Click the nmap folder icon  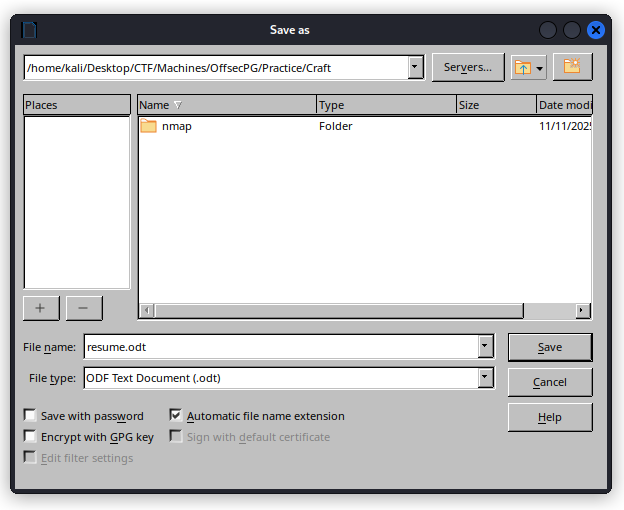(149, 126)
